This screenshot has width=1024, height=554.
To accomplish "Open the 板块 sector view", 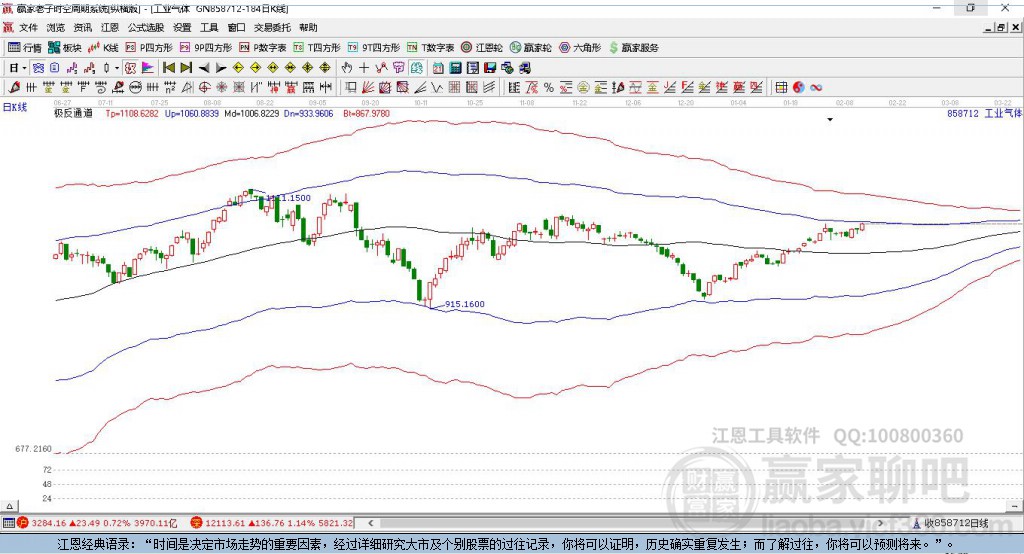I will [65, 48].
